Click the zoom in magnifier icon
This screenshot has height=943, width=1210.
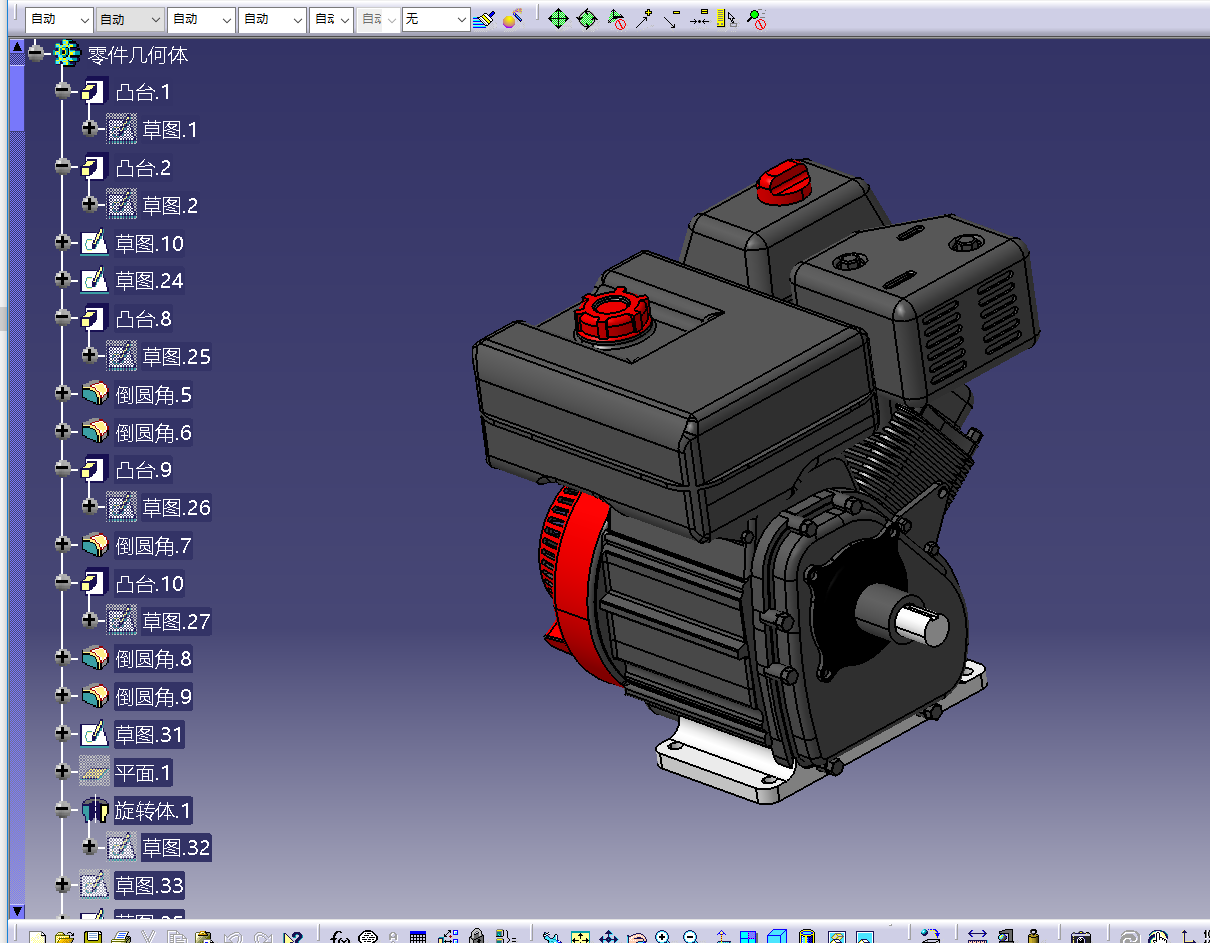pyautogui.click(x=663, y=937)
